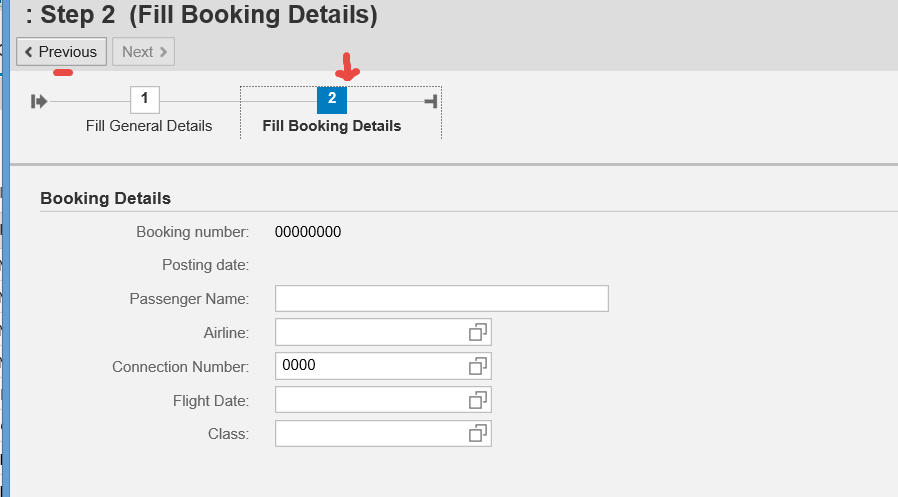Select the highlighted step 2 box
The height and width of the screenshot is (497, 898).
tap(332, 100)
